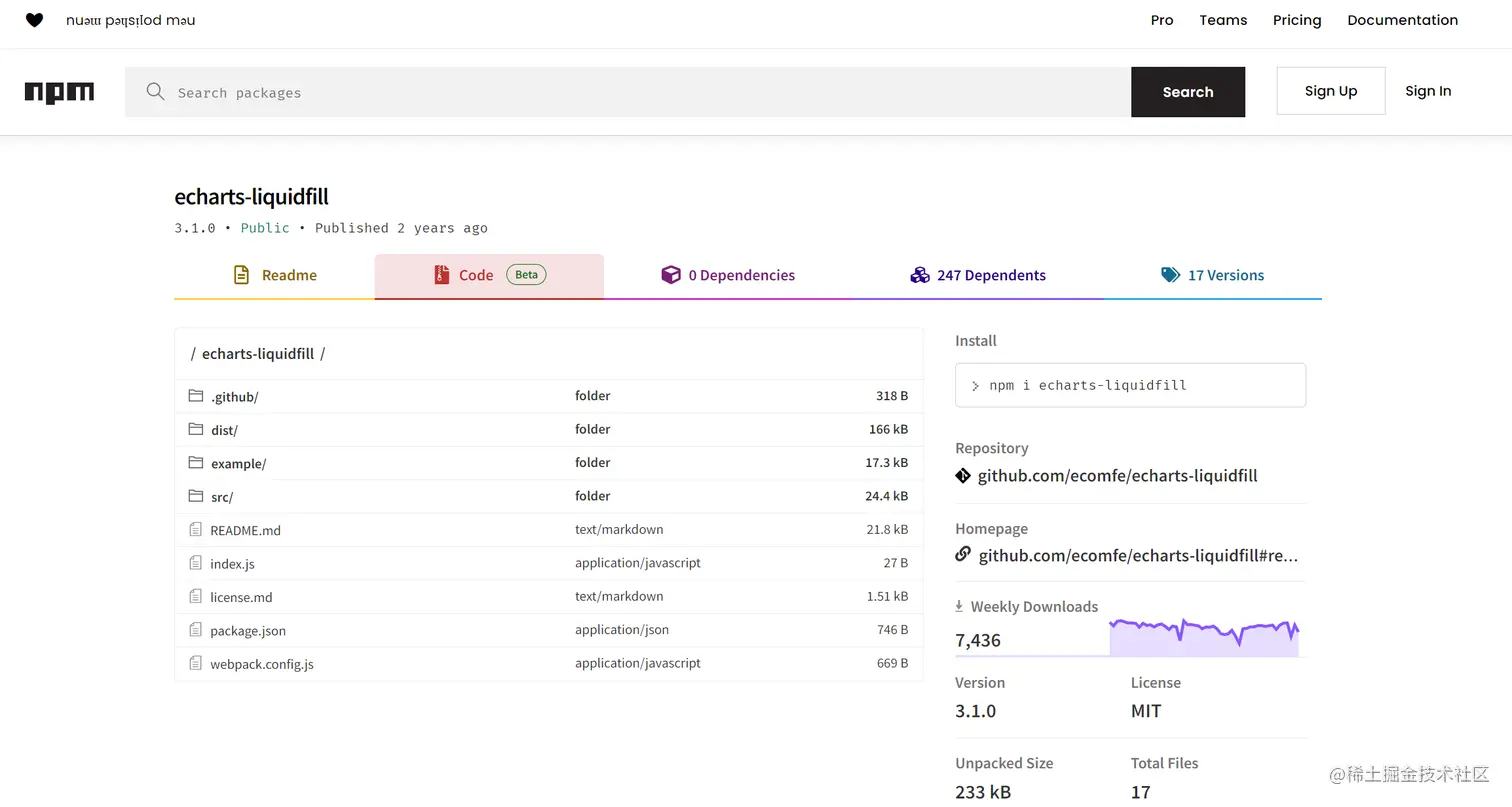Click the Dependencies cube icon
Image resolution: width=1512 pixels, height=807 pixels.
pos(670,275)
